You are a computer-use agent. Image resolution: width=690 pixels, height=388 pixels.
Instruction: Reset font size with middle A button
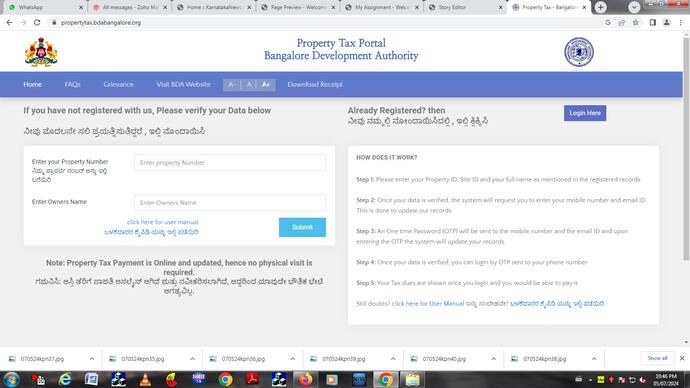249,84
